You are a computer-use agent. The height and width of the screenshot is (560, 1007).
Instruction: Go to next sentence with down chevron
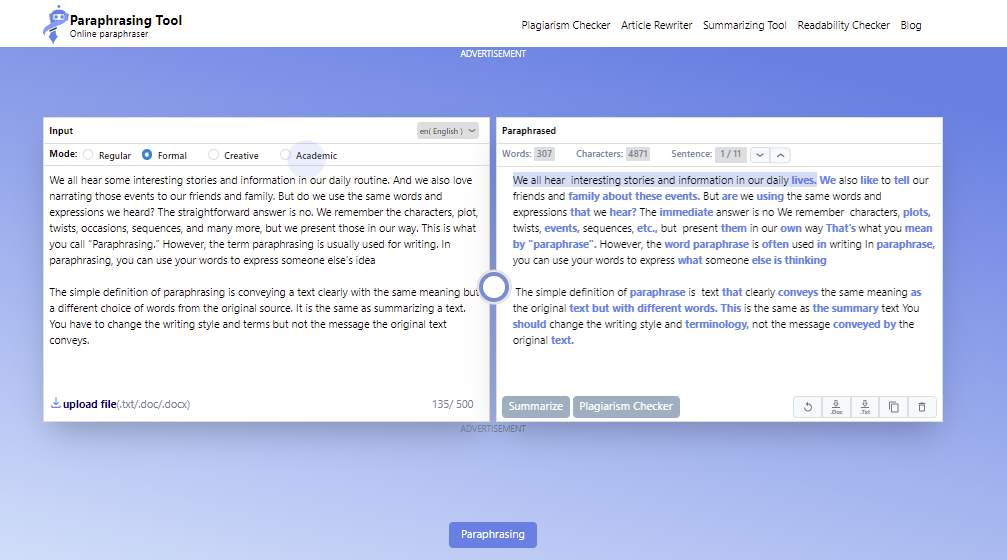click(x=760, y=155)
